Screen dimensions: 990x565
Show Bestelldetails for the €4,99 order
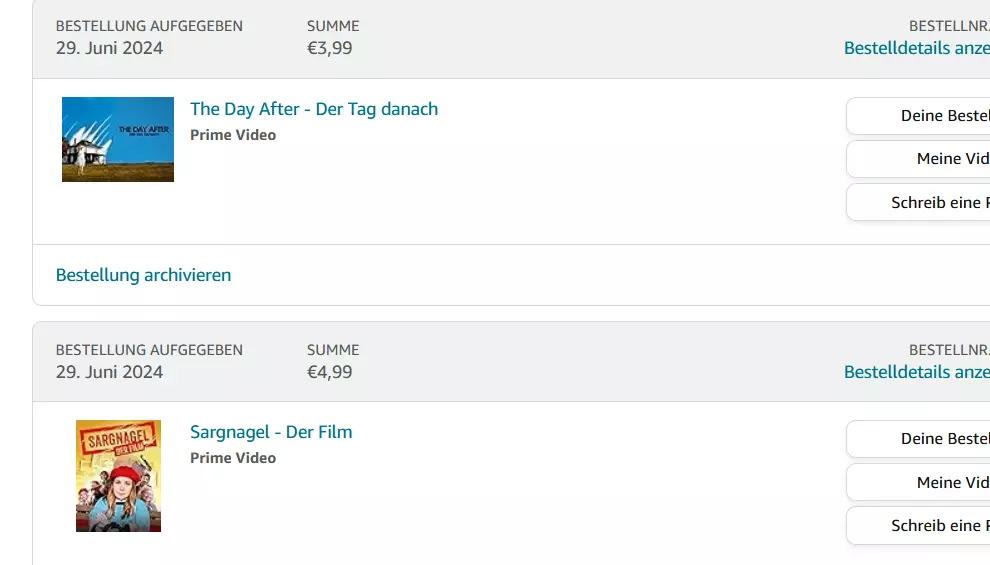point(917,372)
